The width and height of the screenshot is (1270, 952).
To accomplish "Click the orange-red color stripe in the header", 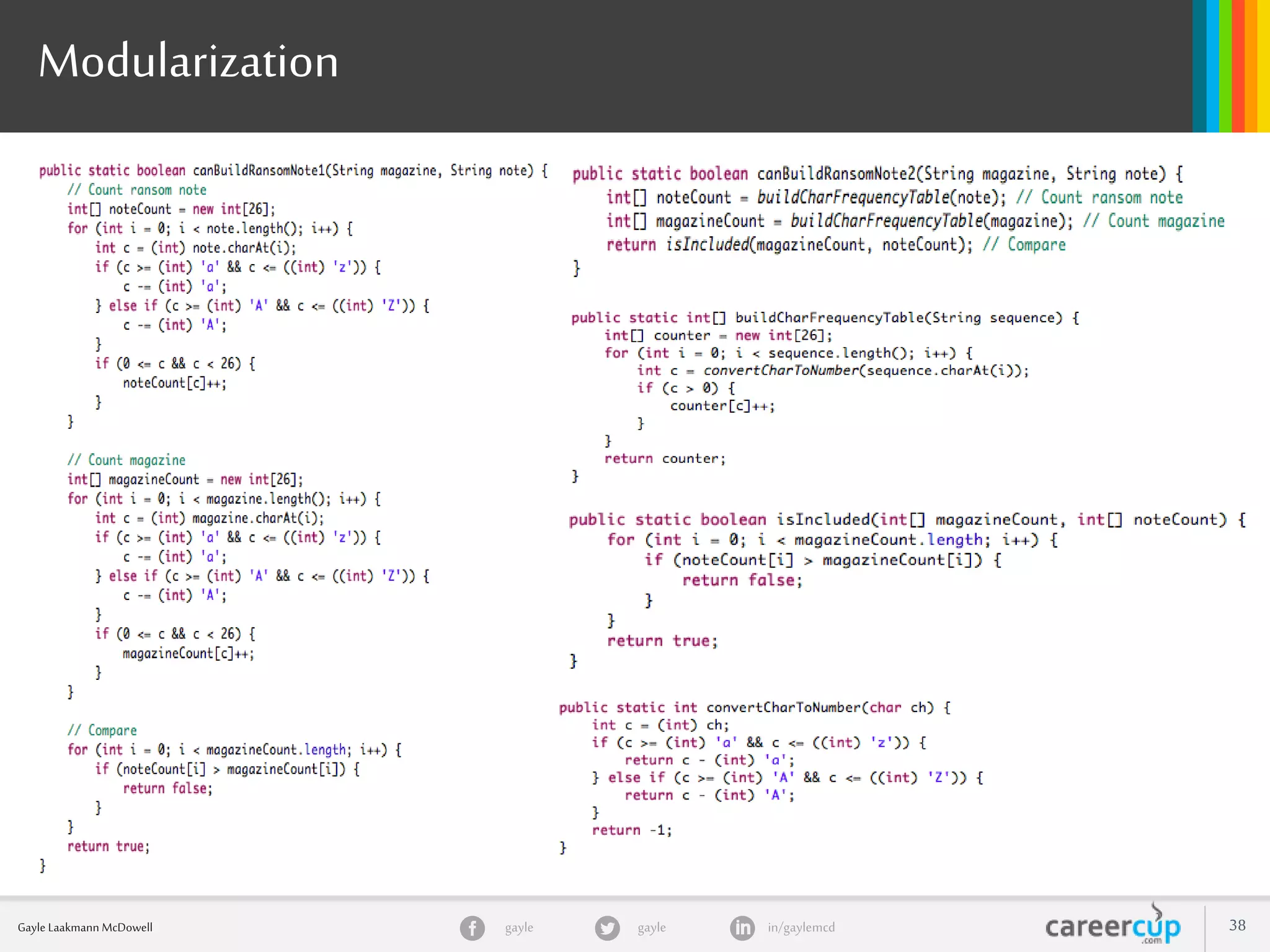I will (1238, 66).
